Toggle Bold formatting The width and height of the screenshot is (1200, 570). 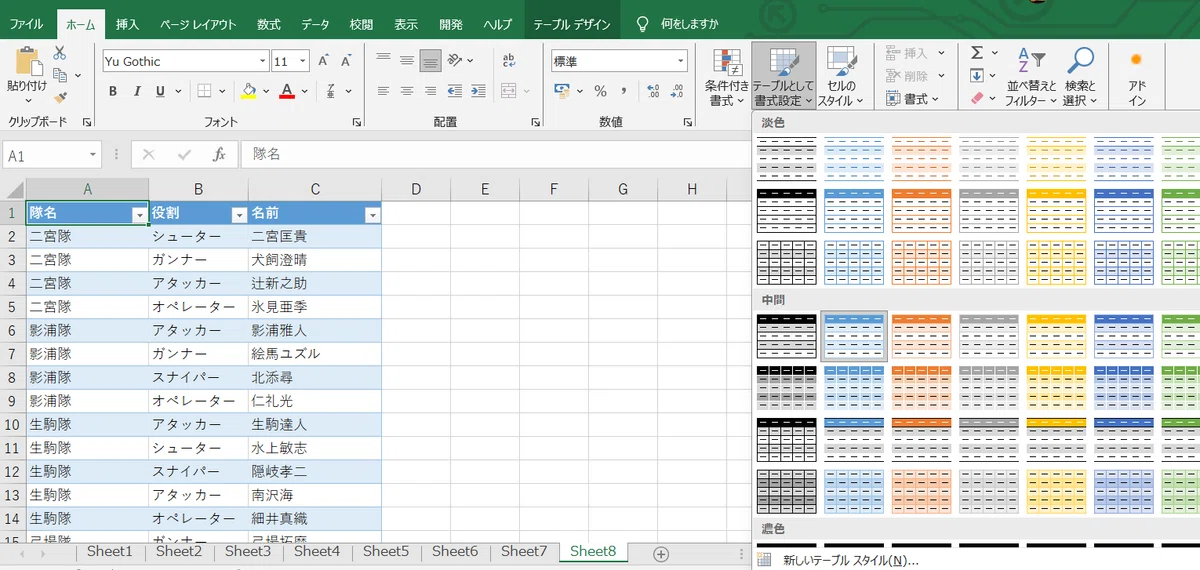click(112, 91)
